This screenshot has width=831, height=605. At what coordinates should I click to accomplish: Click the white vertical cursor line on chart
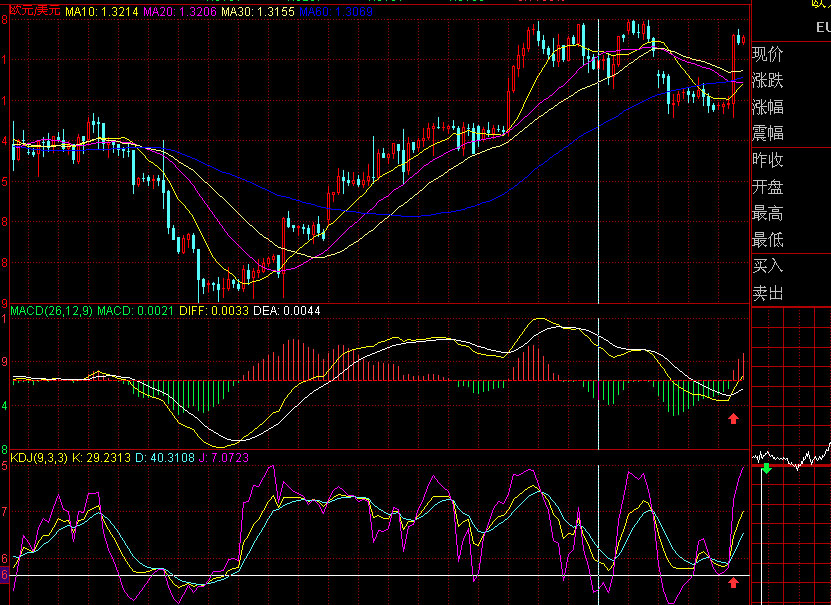tap(598, 159)
